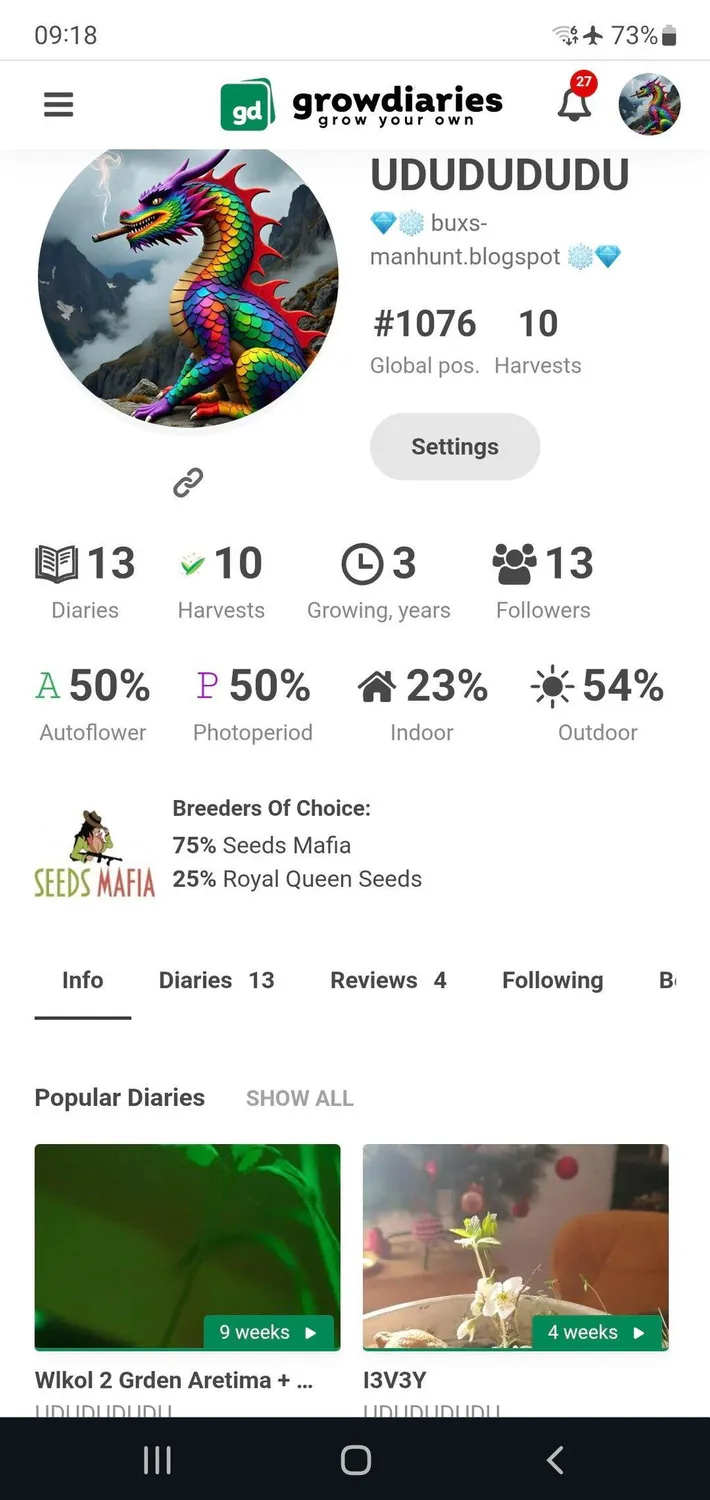Tap the growdiaries logo
Image resolution: width=710 pixels, height=1500 pixels.
[361, 104]
